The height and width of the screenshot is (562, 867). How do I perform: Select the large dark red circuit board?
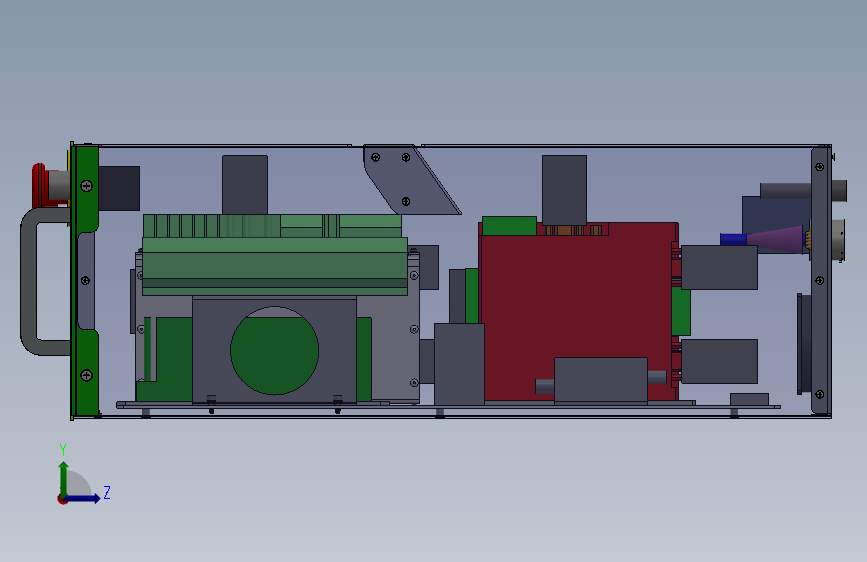[578, 311]
